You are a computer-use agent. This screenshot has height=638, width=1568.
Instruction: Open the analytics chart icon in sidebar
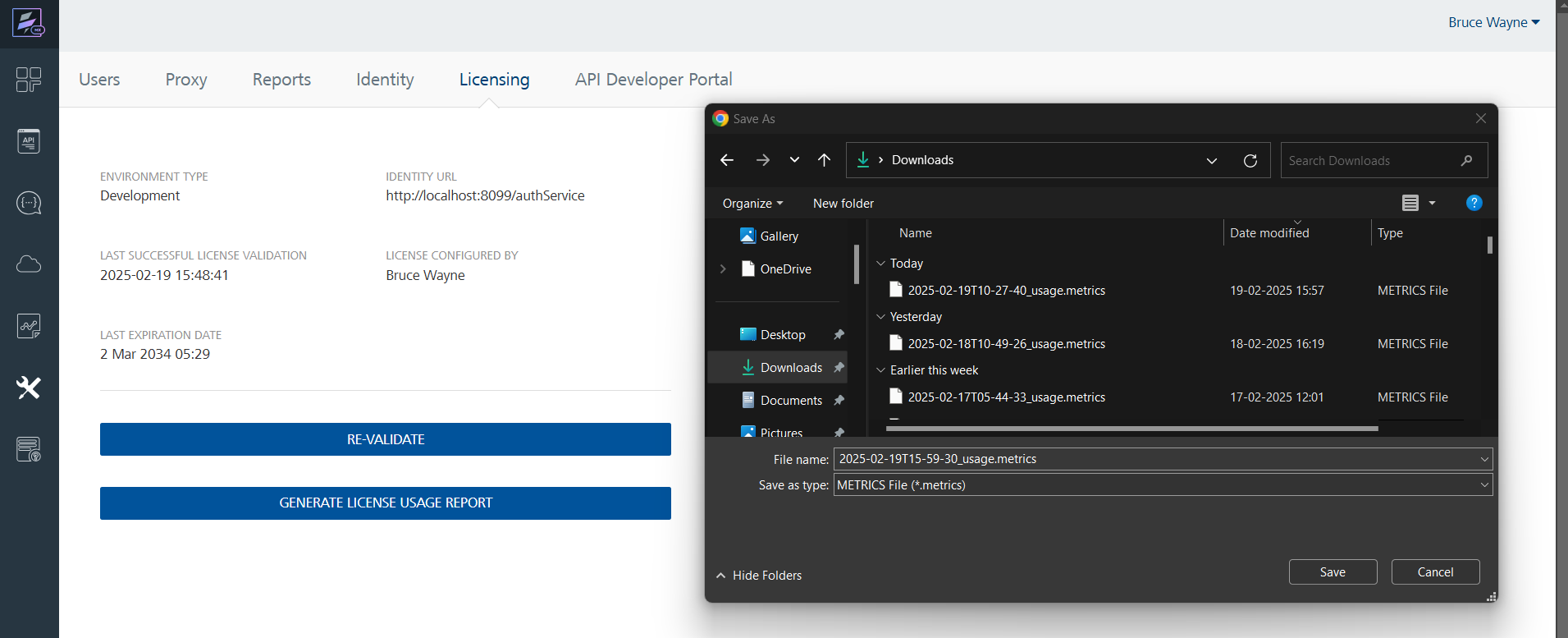tap(29, 326)
